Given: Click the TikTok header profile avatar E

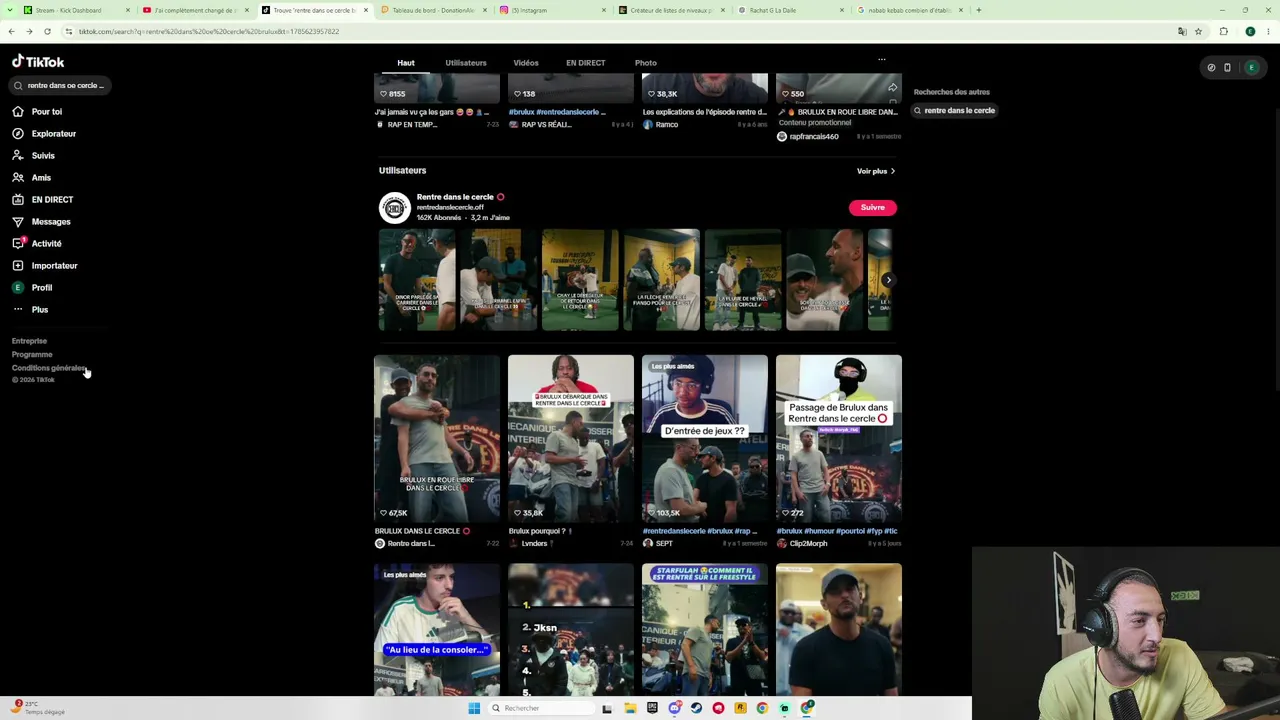Looking at the screenshot, I should click(1251, 67).
